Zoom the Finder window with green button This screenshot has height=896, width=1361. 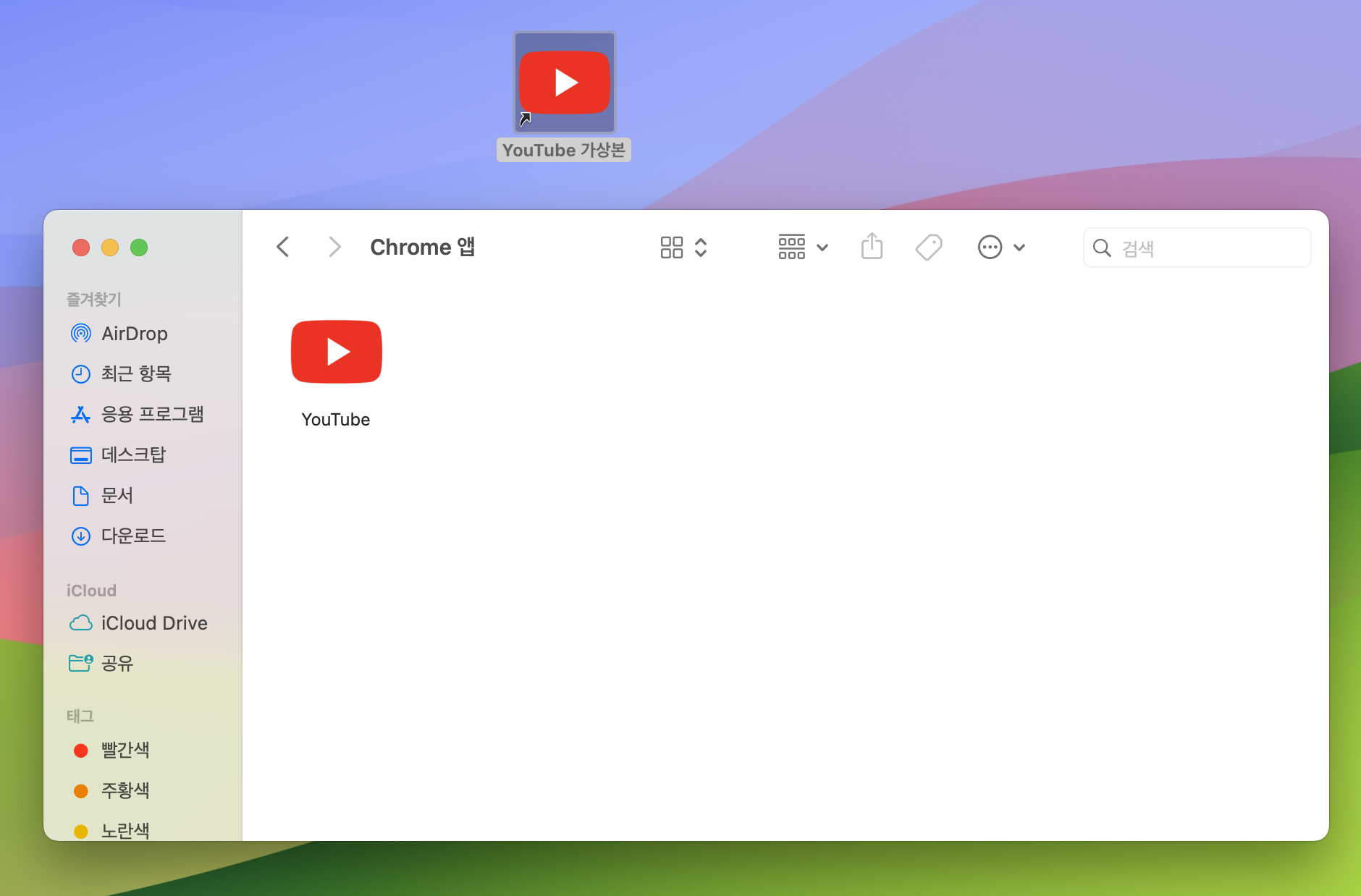[139, 248]
